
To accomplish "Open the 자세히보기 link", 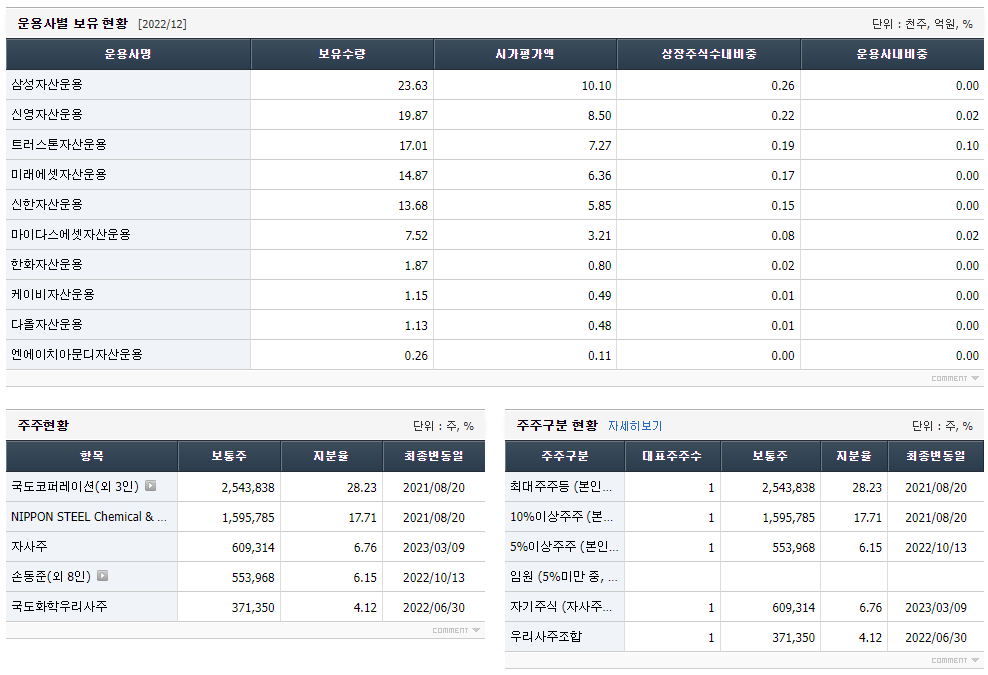I will click(x=635, y=426).
